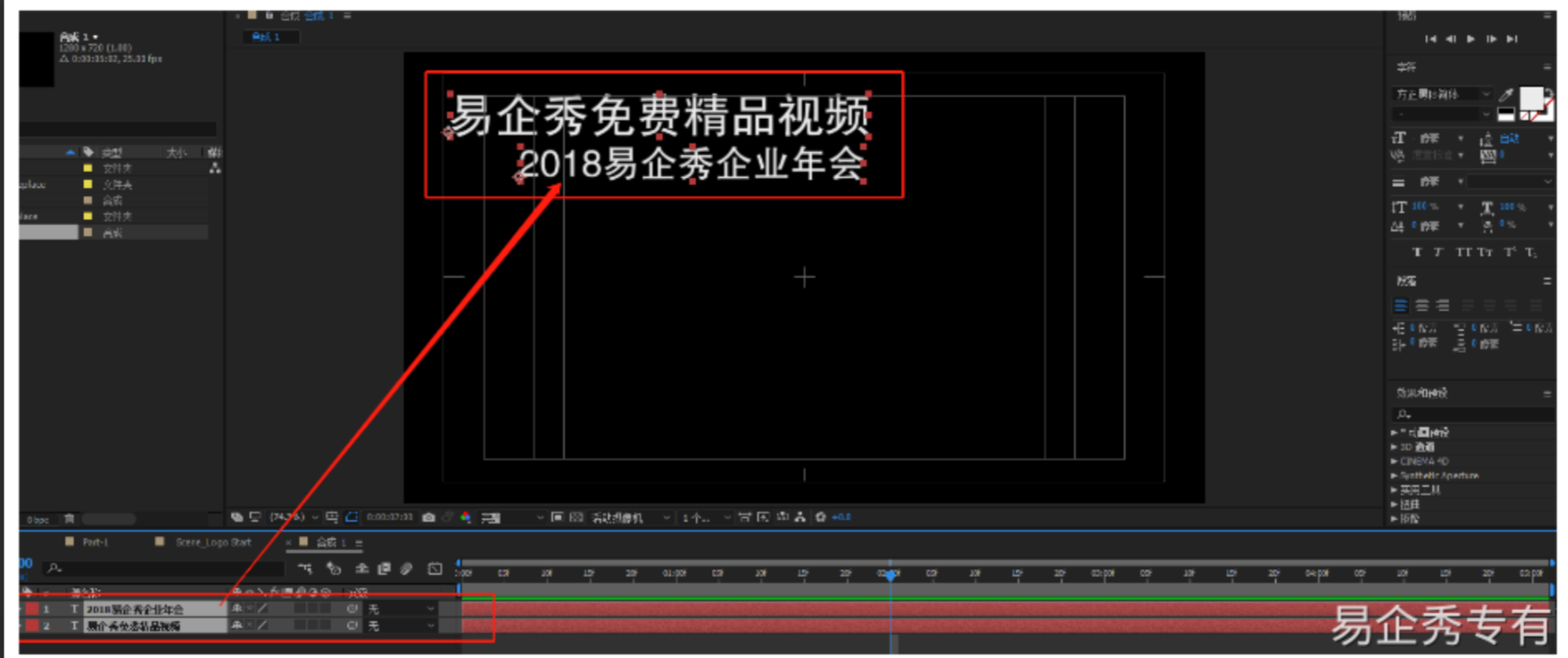Enable motion blur for timeline layers
The image size is (1568, 658).
(x=407, y=569)
